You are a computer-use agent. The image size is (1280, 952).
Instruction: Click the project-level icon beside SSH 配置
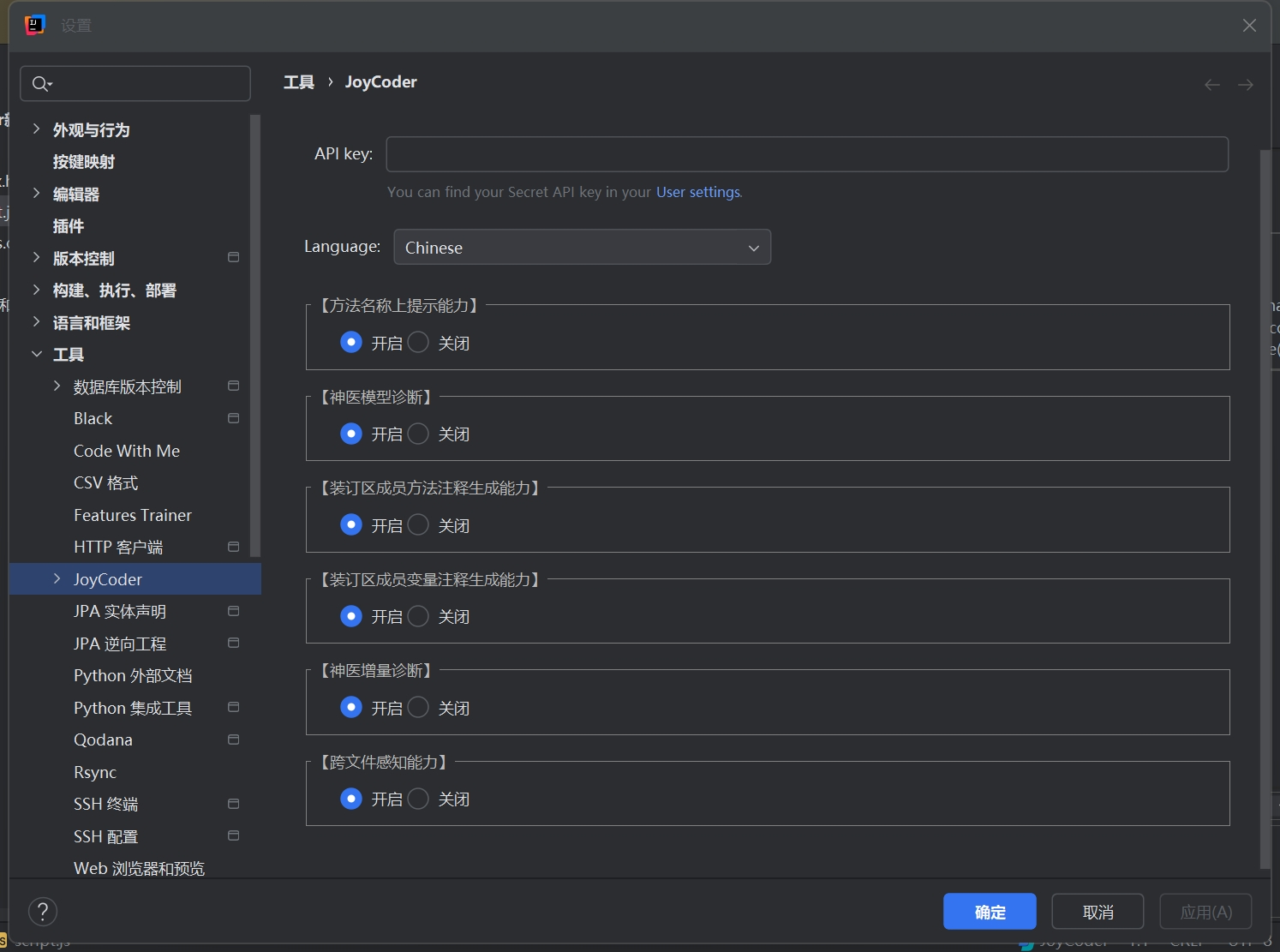(x=233, y=836)
